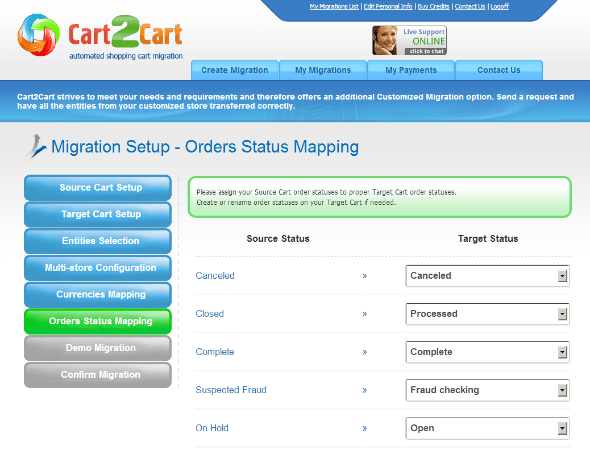
Task: Open Live Support chat banner
Action: pos(409,40)
